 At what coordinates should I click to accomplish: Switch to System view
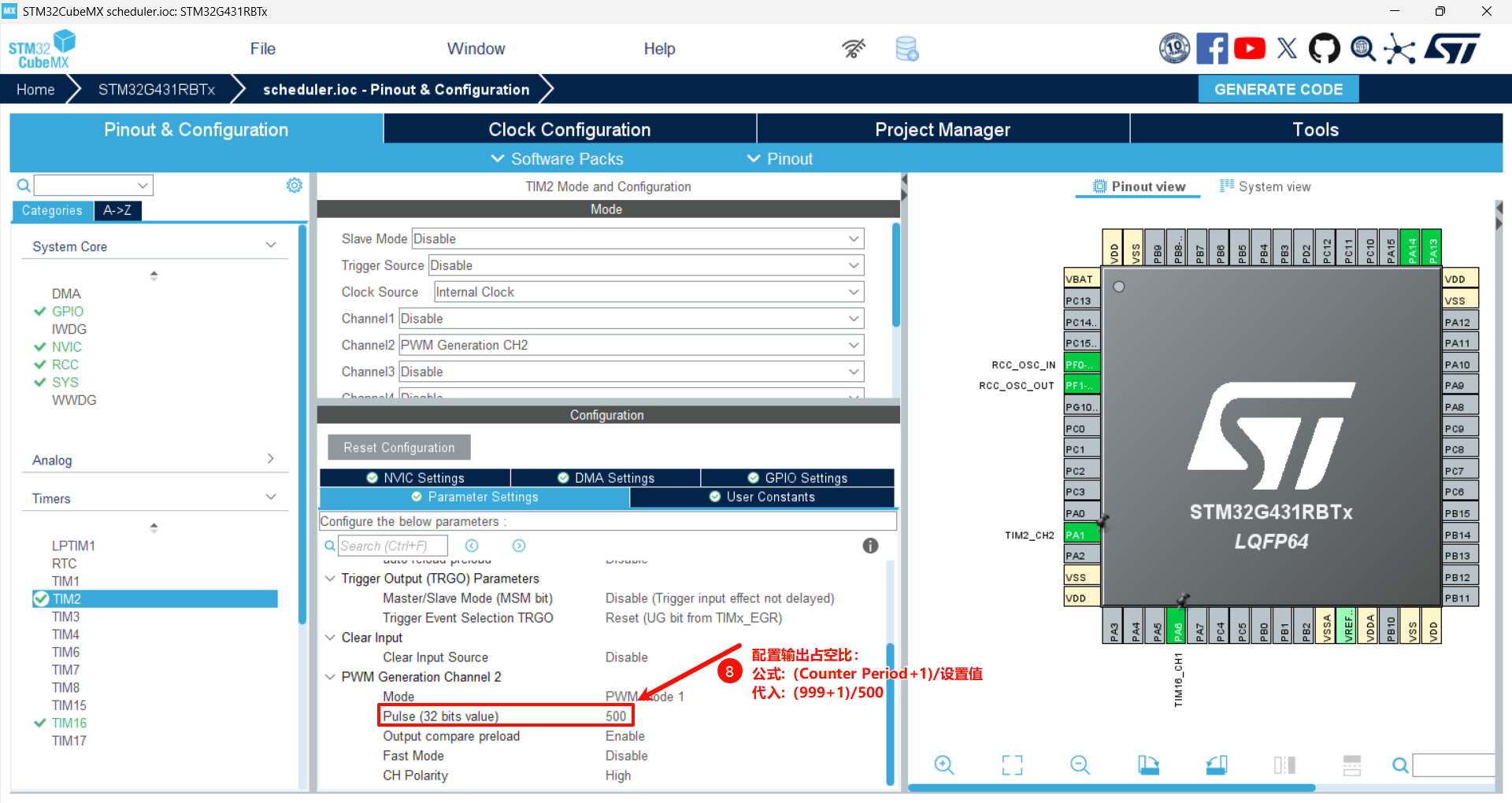click(1266, 187)
